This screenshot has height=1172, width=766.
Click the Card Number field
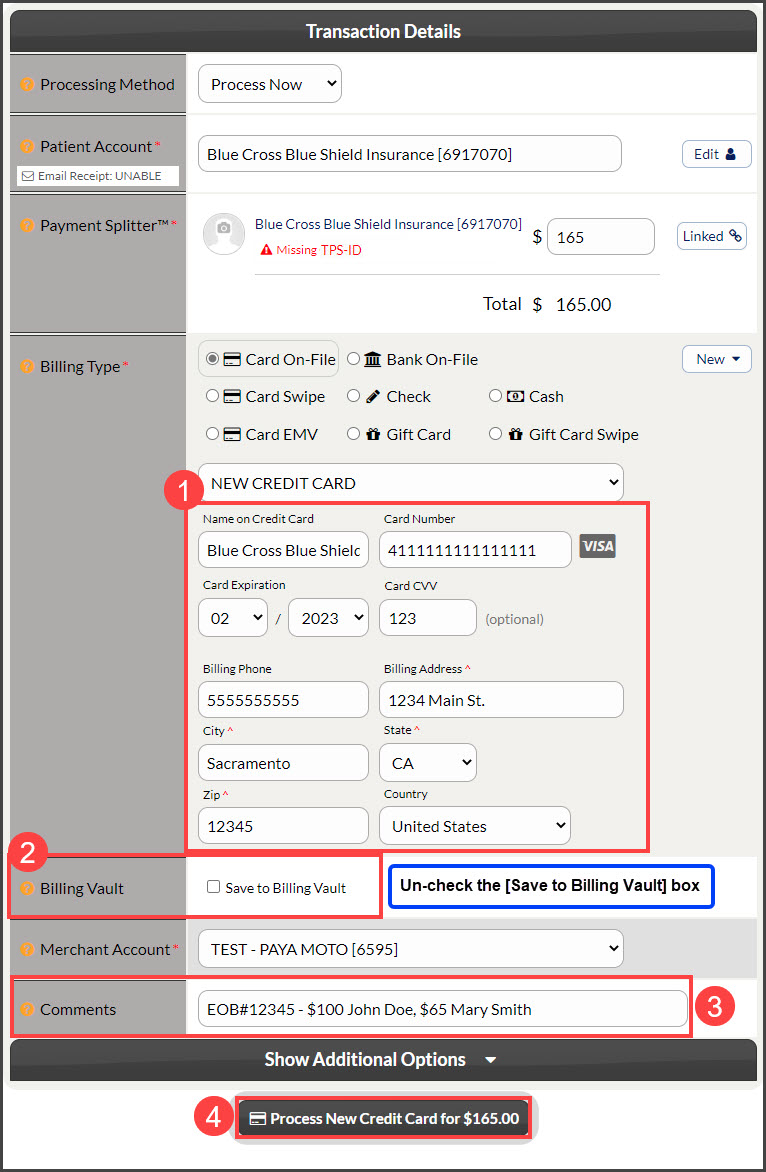point(475,550)
